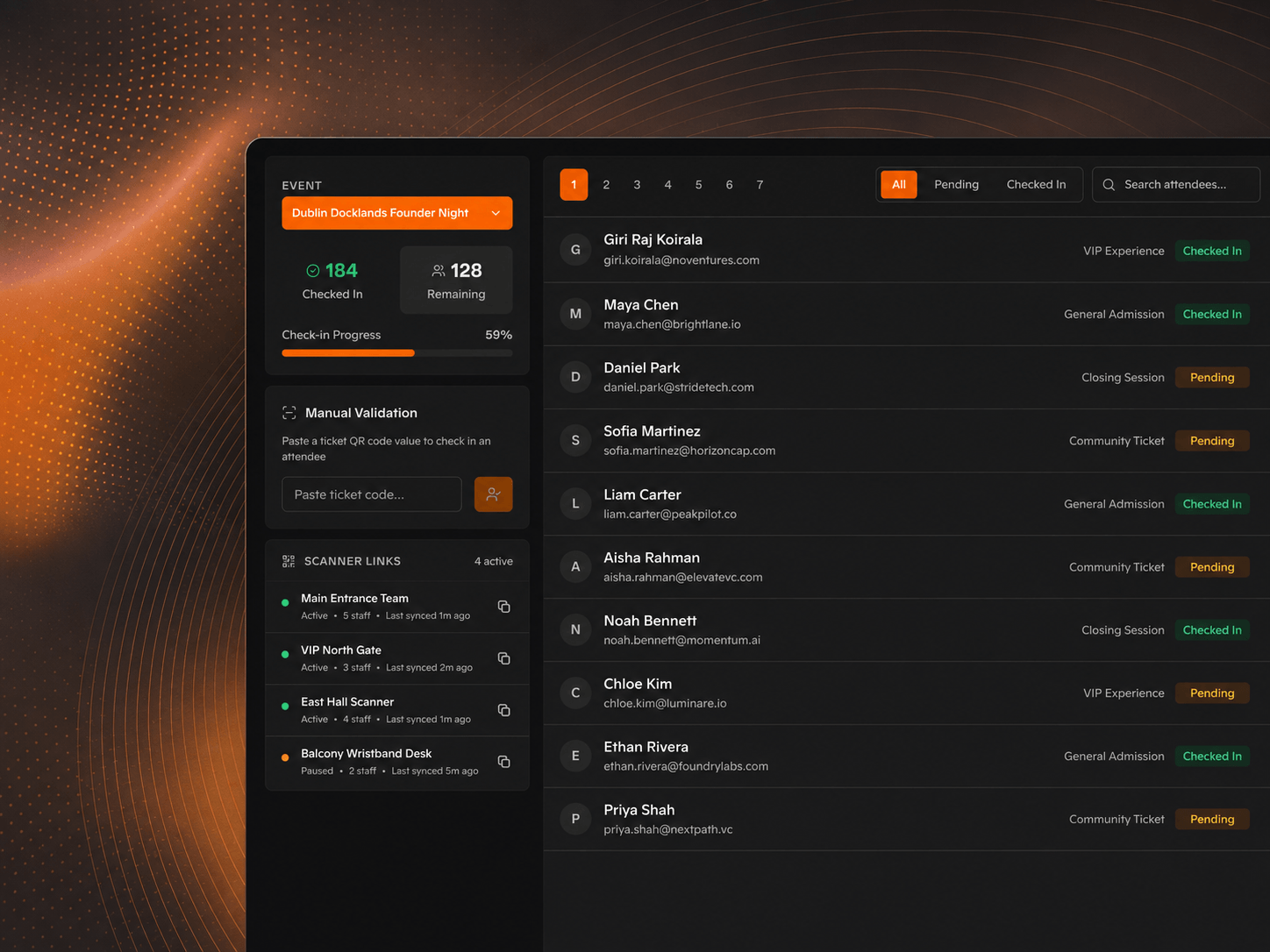Select the Balcony Wristband Desk row
Viewport: 1270px width, 952px height.
[x=397, y=762]
